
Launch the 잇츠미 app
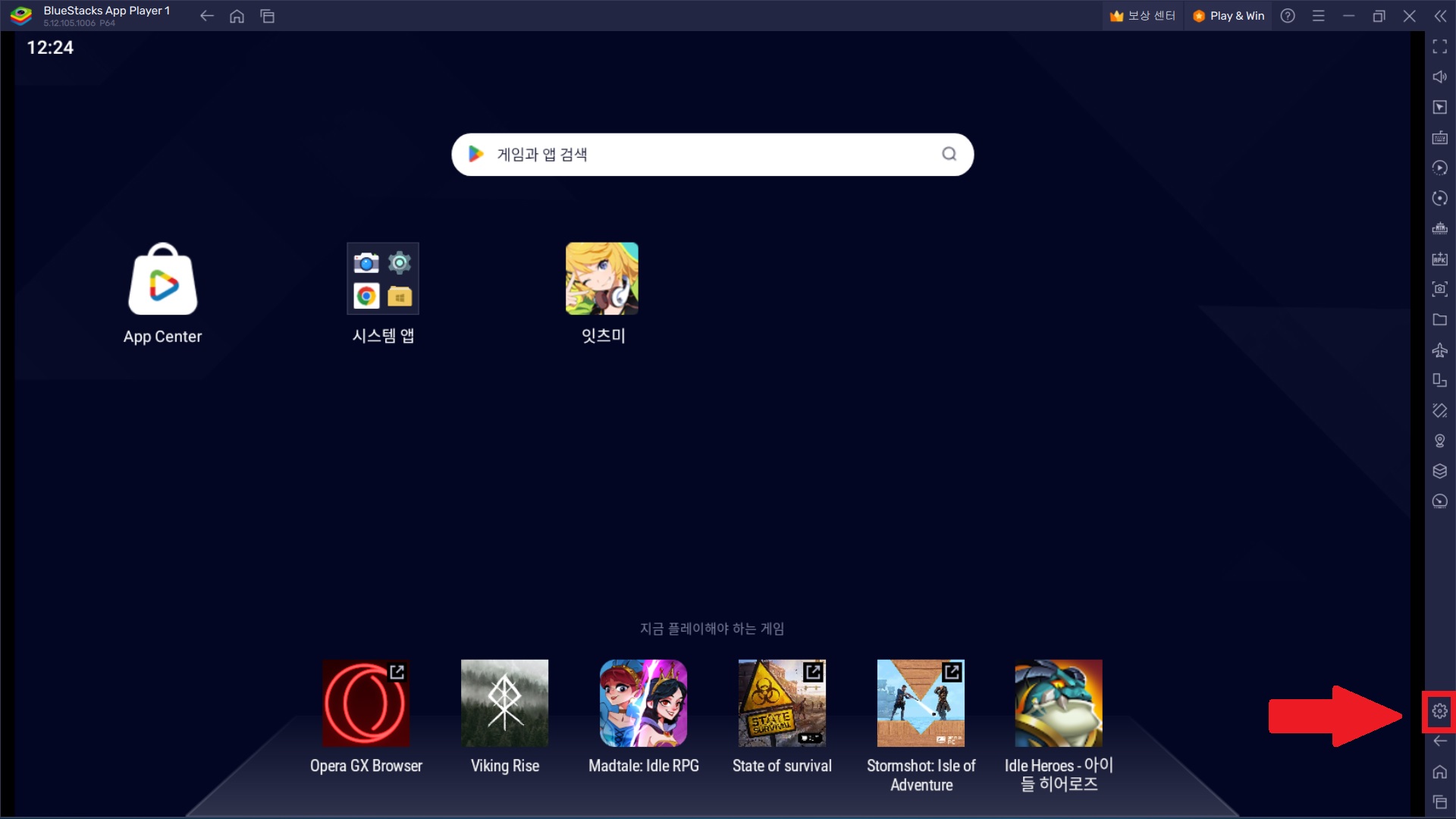point(602,278)
